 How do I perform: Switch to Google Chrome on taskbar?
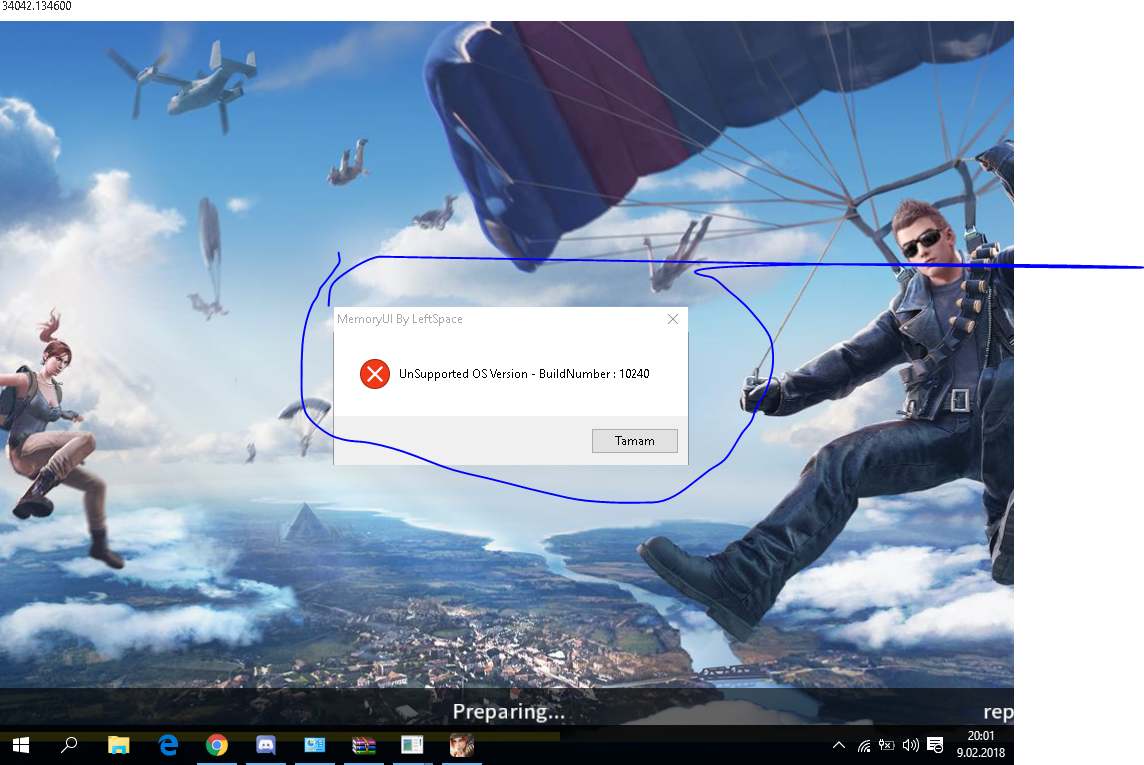pos(217,745)
